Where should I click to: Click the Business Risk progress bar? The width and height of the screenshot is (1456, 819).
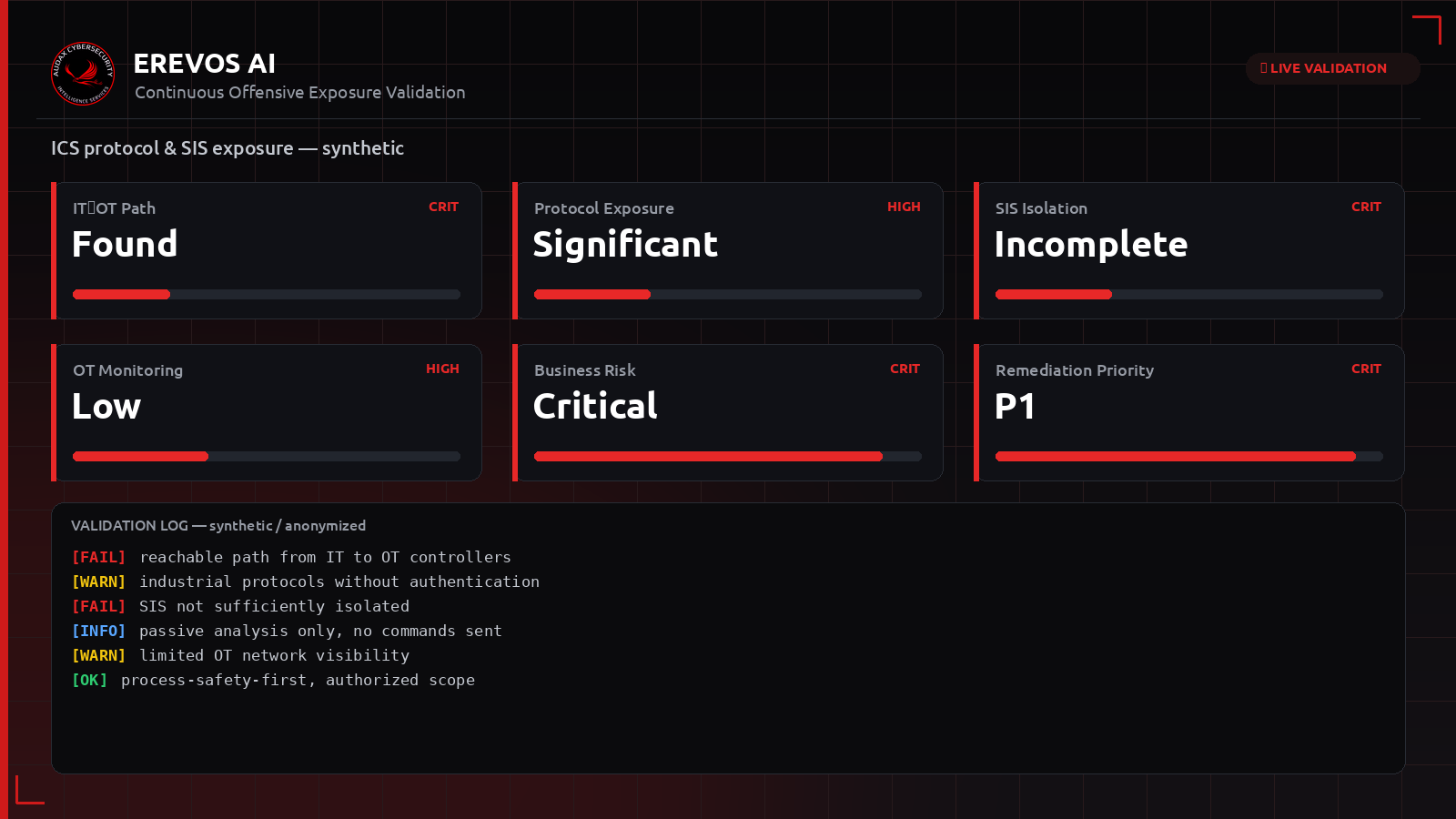(728, 456)
